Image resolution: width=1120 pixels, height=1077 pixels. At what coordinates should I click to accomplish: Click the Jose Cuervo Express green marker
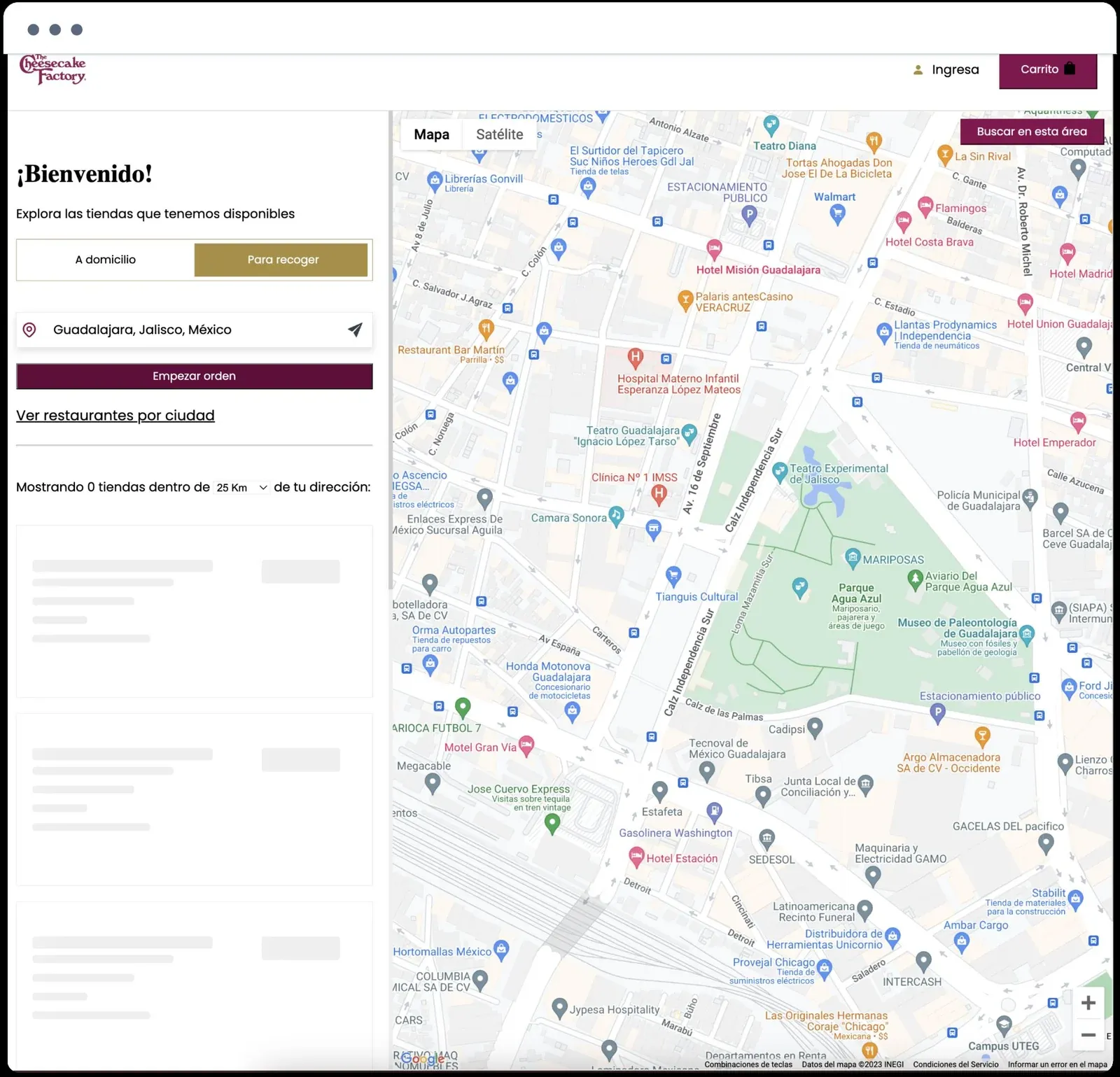[552, 824]
